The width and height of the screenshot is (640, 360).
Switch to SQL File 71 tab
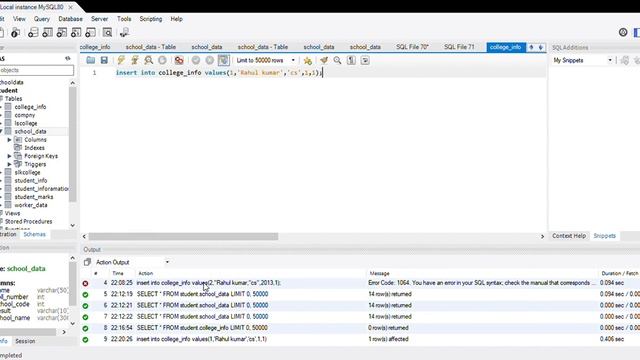click(459, 47)
